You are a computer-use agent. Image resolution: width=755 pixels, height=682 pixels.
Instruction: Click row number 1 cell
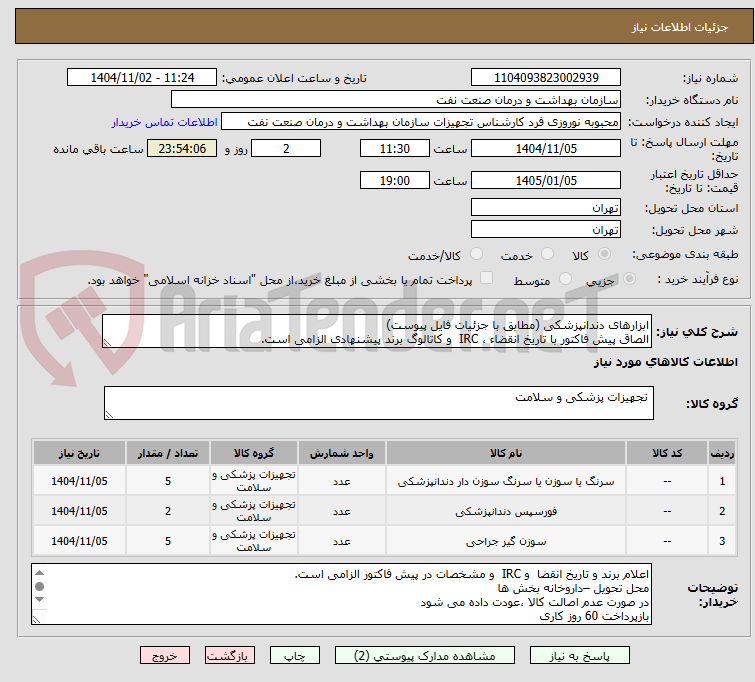(722, 481)
